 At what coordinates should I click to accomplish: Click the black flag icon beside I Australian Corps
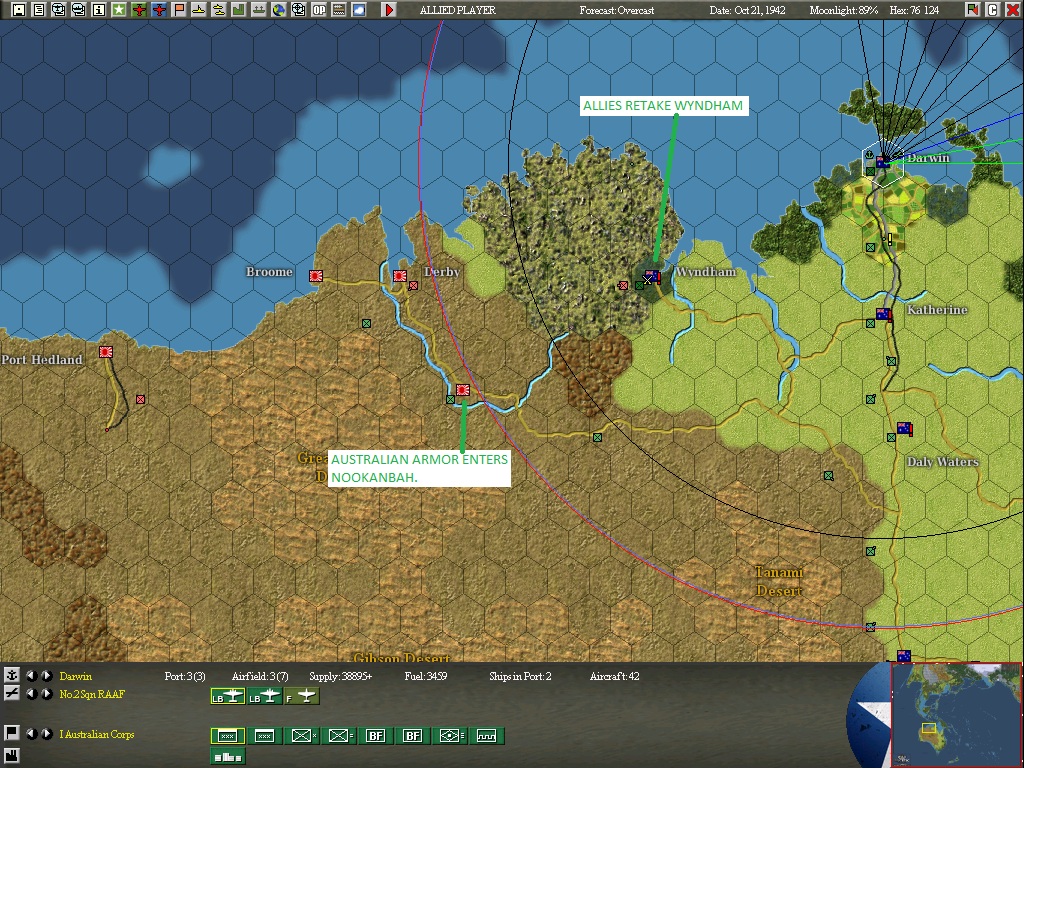click(12, 733)
